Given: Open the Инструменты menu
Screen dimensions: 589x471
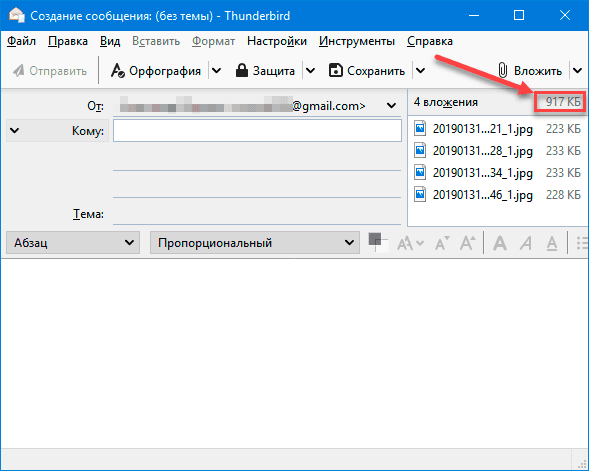Looking at the screenshot, I should pos(357,41).
